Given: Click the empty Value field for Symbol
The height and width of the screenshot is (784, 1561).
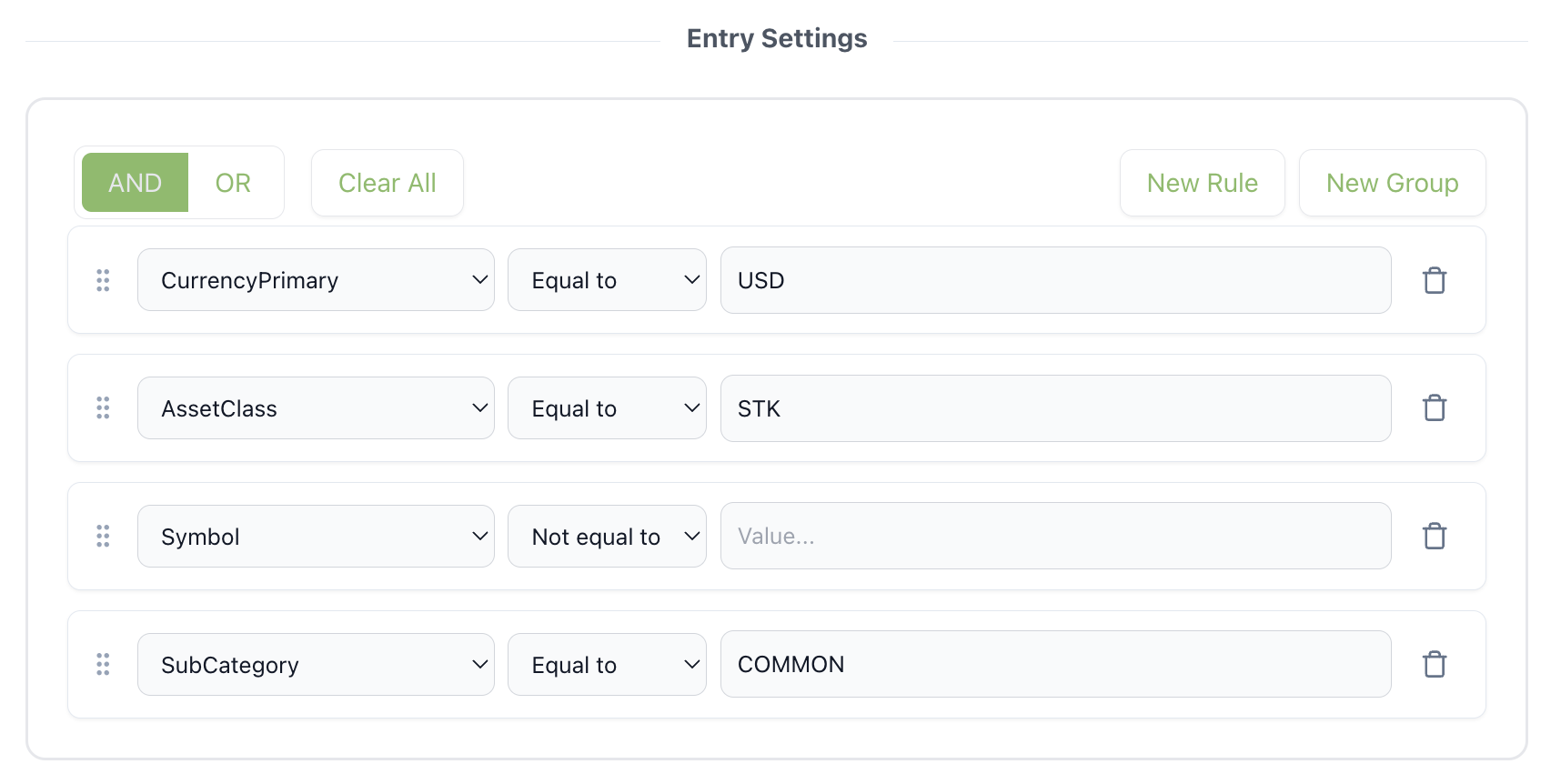Looking at the screenshot, I should (x=1055, y=536).
